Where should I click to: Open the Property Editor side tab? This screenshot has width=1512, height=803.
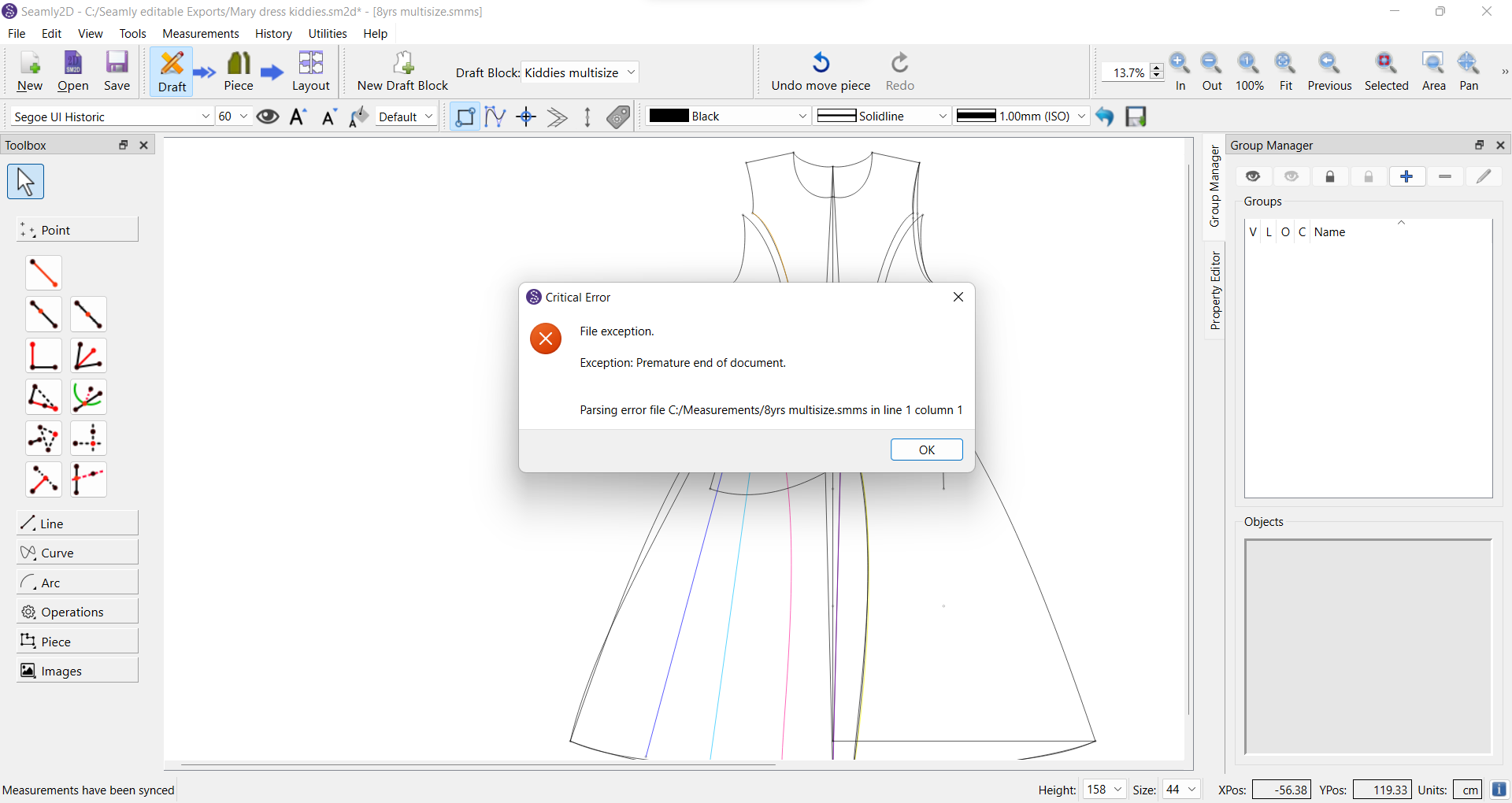point(1215,290)
